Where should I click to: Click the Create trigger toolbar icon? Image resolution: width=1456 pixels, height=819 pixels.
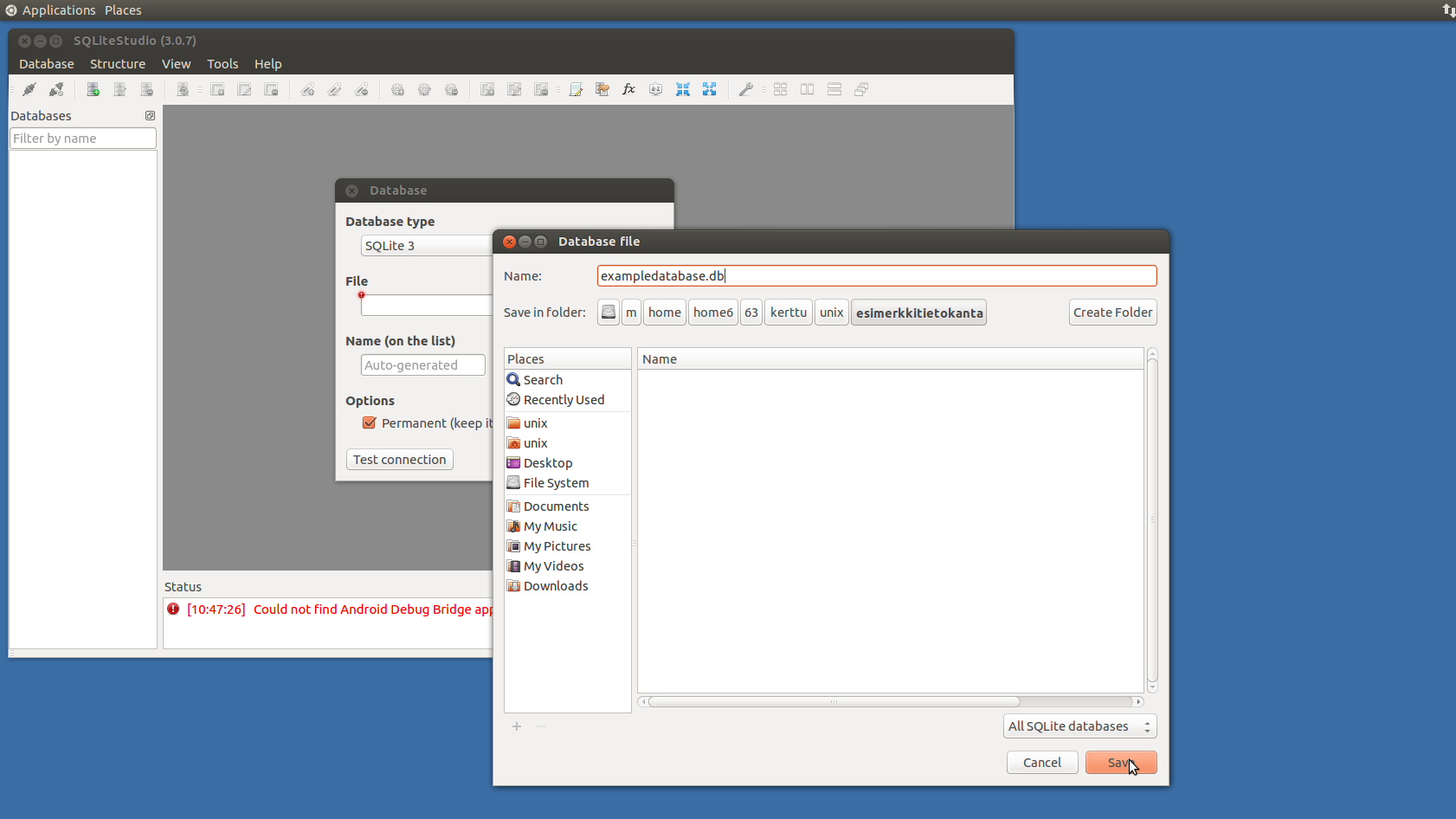pyautogui.click(x=397, y=89)
